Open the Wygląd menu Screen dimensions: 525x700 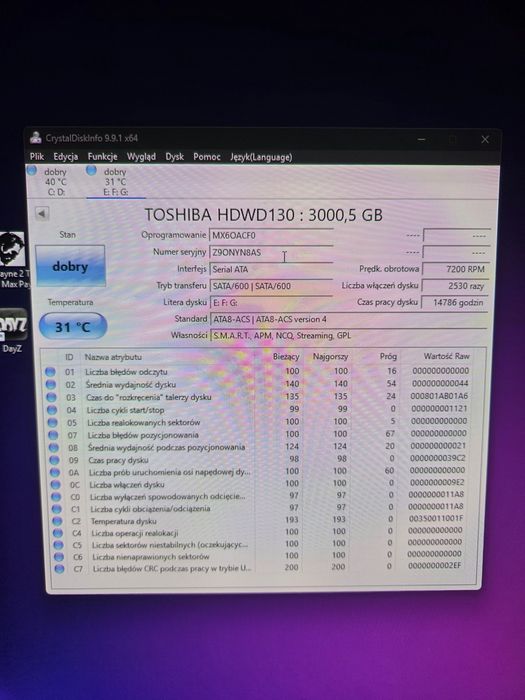(141, 157)
